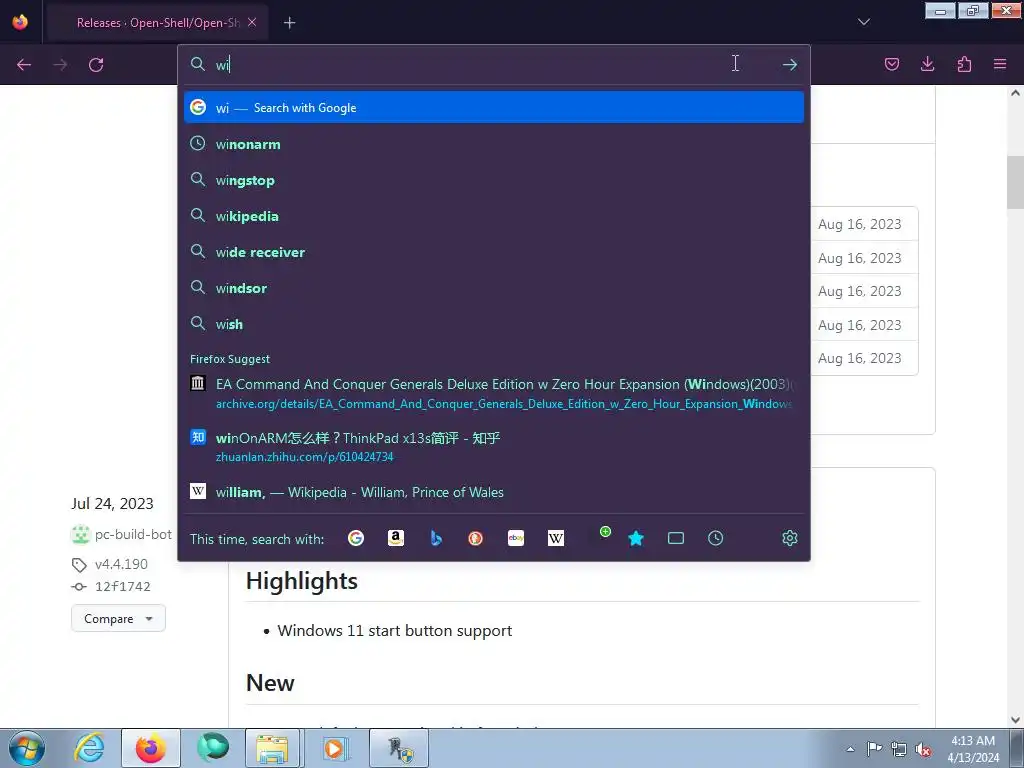The image size is (1024, 768).
Task: Search bookmarks via the star icon
Action: click(635, 538)
